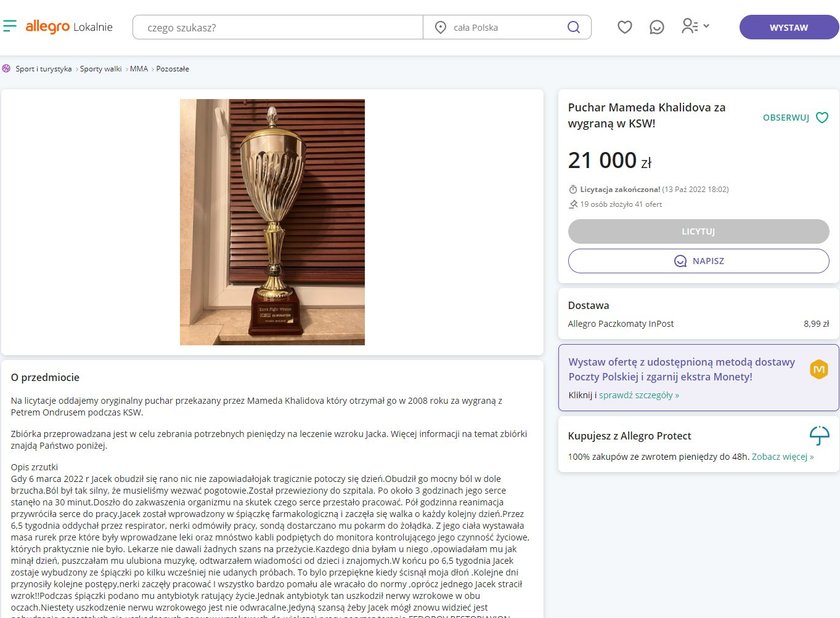Click the Allegro Lokalnie logo
The image size is (840, 618).
(x=69, y=27)
